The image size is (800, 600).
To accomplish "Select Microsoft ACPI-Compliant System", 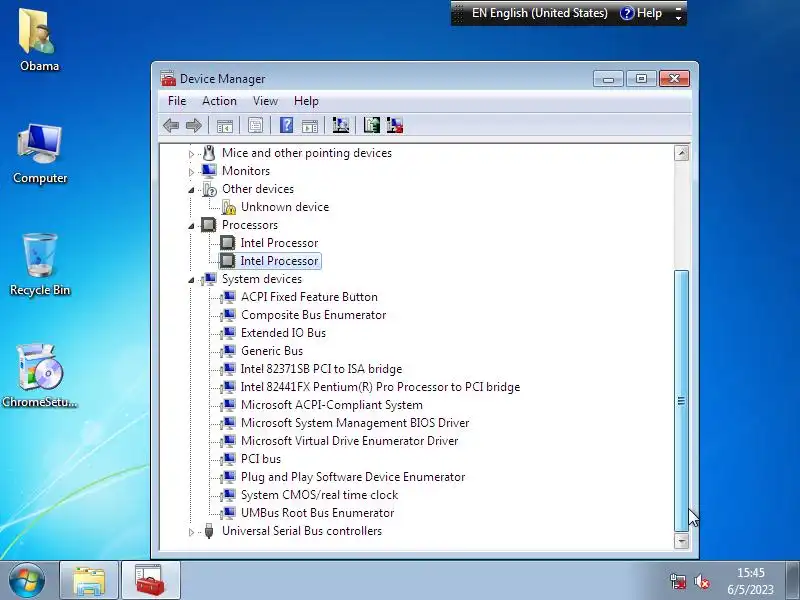I will point(332,405).
